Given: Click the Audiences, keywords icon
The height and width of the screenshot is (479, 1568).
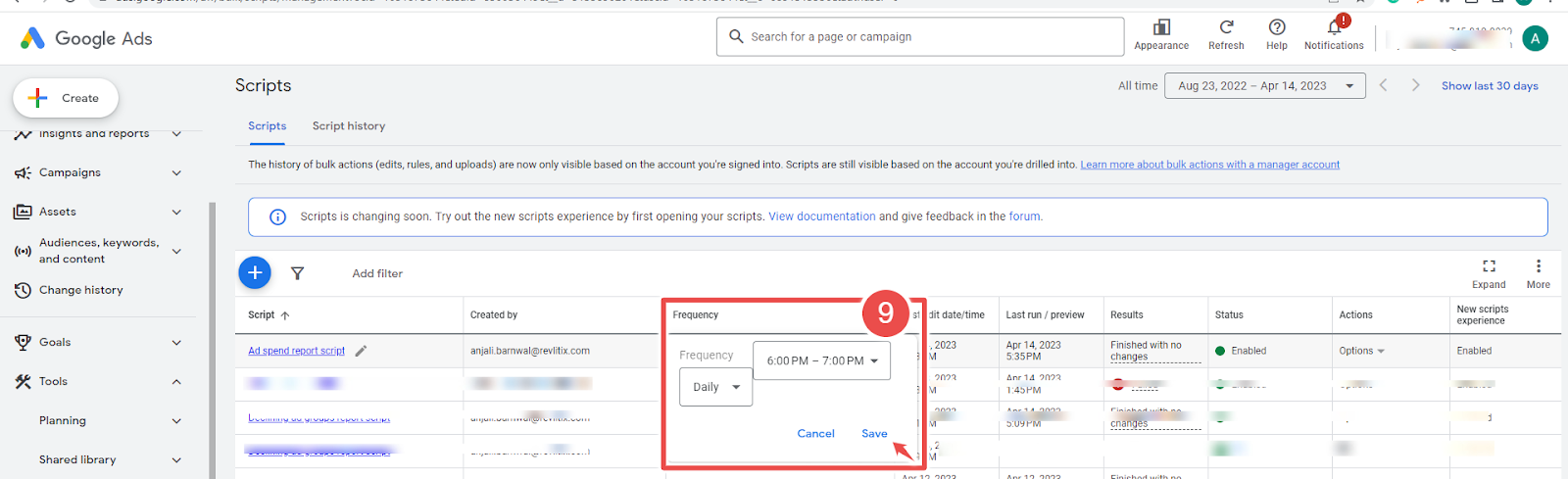Looking at the screenshot, I should pos(23,251).
